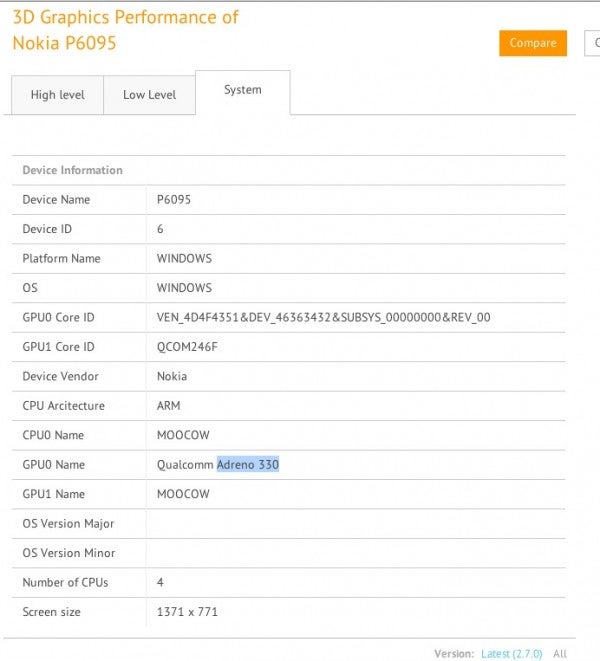The width and height of the screenshot is (600, 661).
Task: Click the OS Version Minor label
Action: pyautogui.click(x=69, y=553)
